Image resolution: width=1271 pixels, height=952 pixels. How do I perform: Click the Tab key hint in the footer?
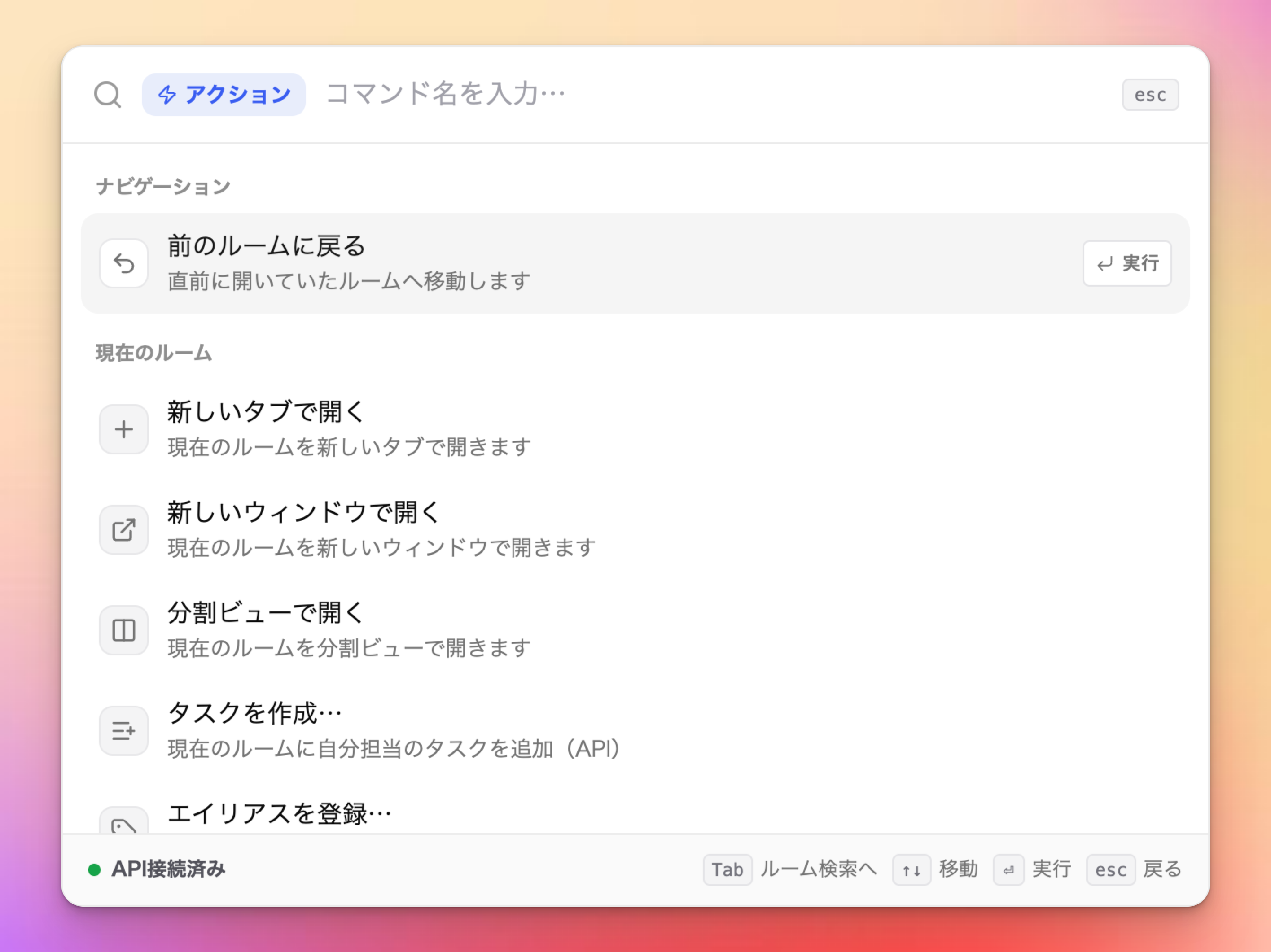[727, 870]
